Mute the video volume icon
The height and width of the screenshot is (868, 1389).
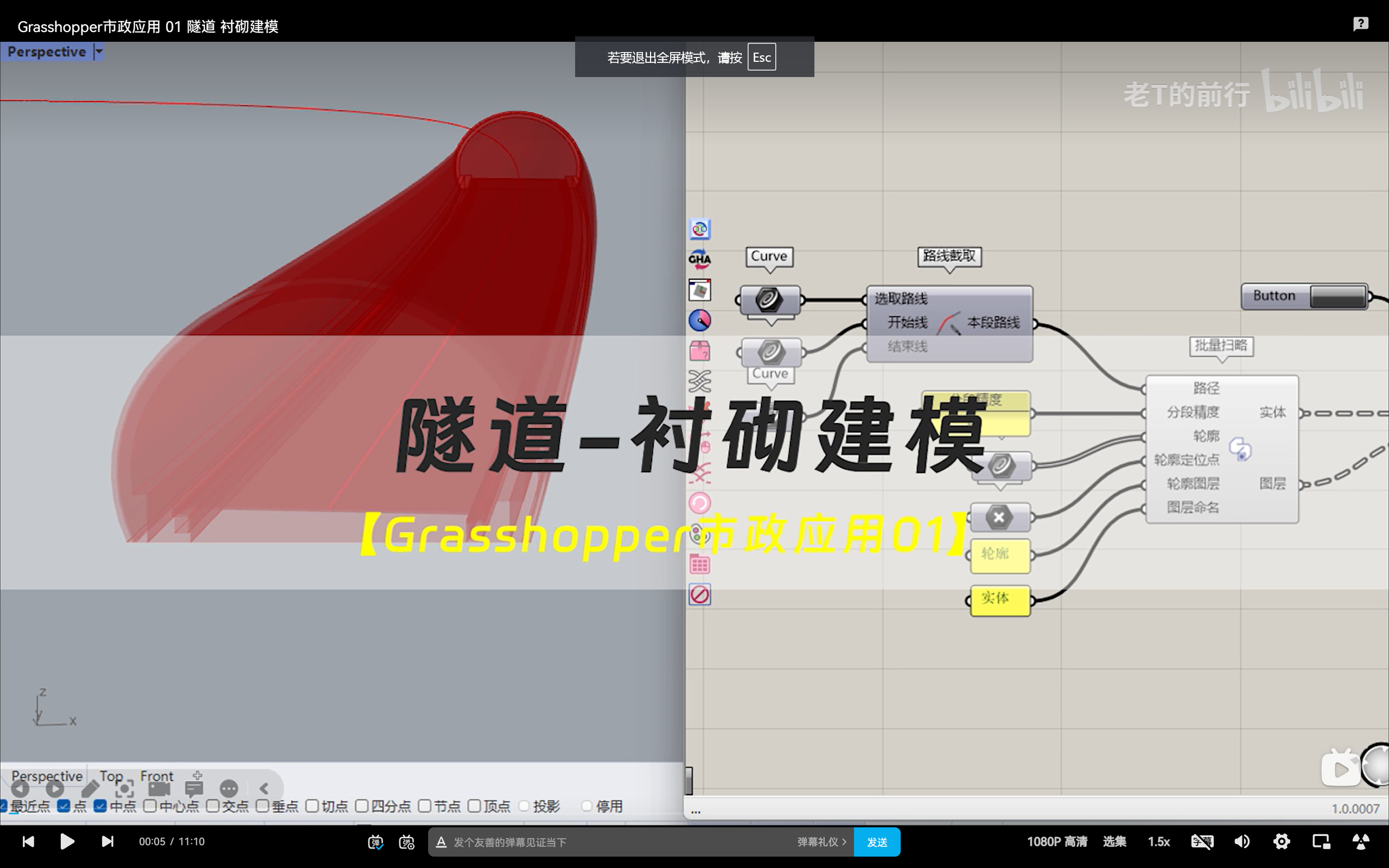1241,841
